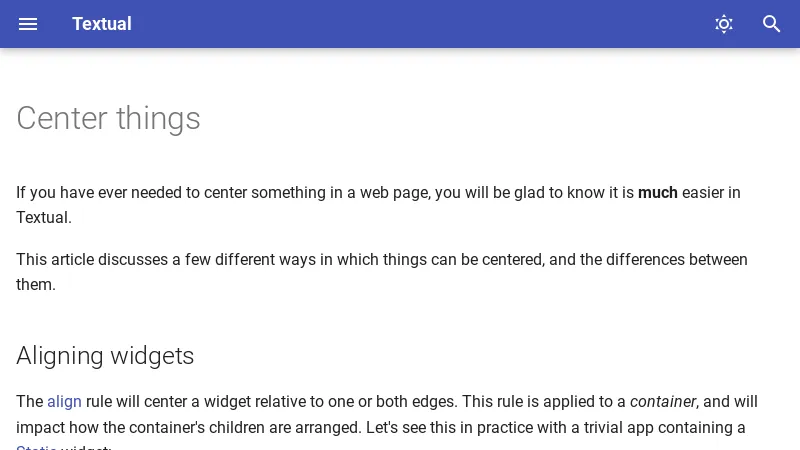
Task: Open the hamburger navigation menu
Action: coord(28,24)
